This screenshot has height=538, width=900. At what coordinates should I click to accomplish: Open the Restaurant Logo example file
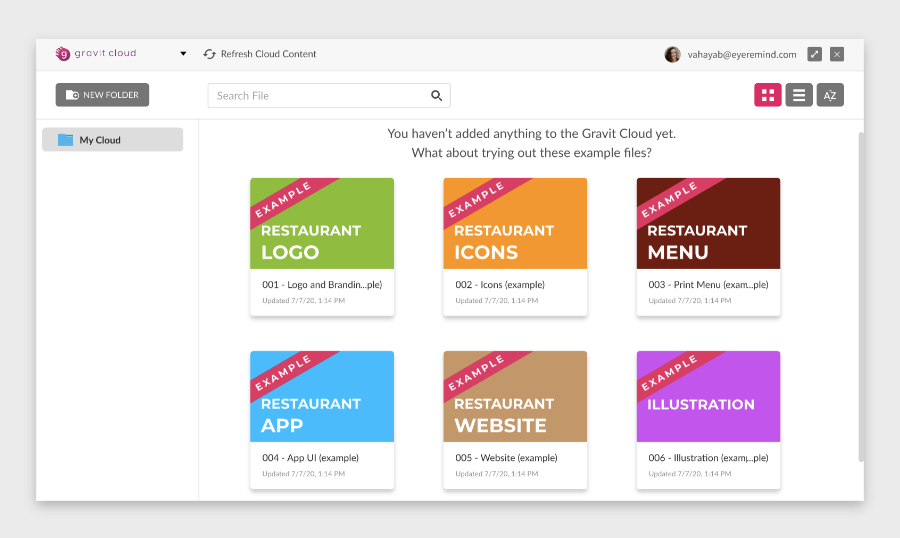(x=321, y=224)
